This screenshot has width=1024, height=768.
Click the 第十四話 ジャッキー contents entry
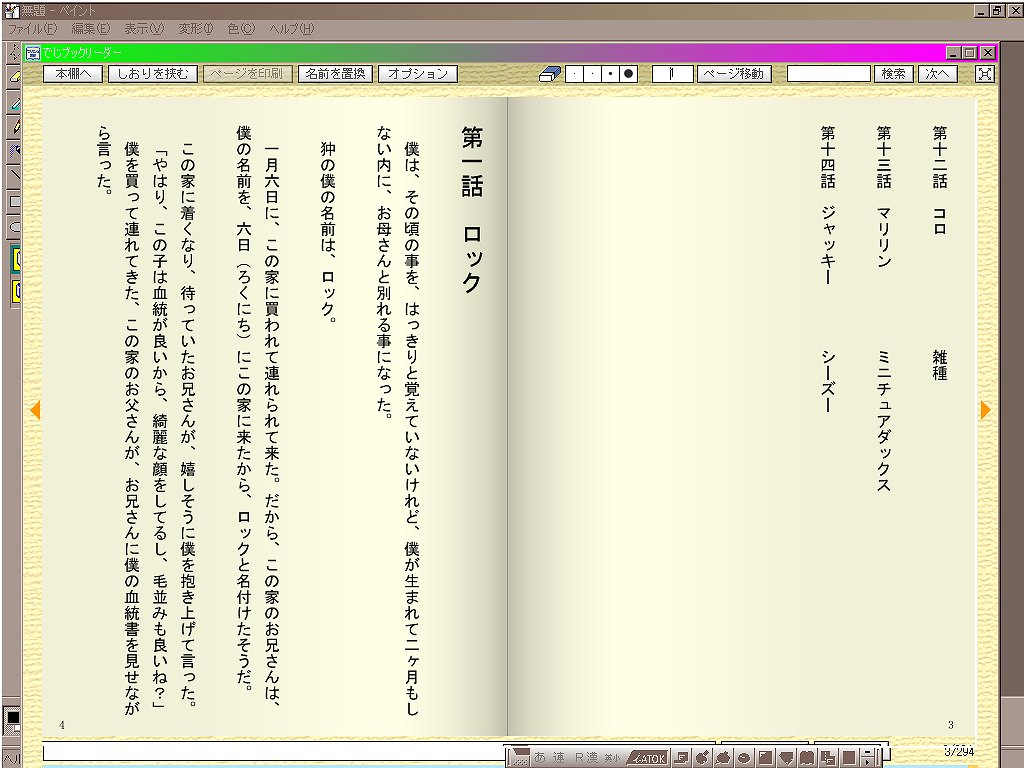point(828,204)
